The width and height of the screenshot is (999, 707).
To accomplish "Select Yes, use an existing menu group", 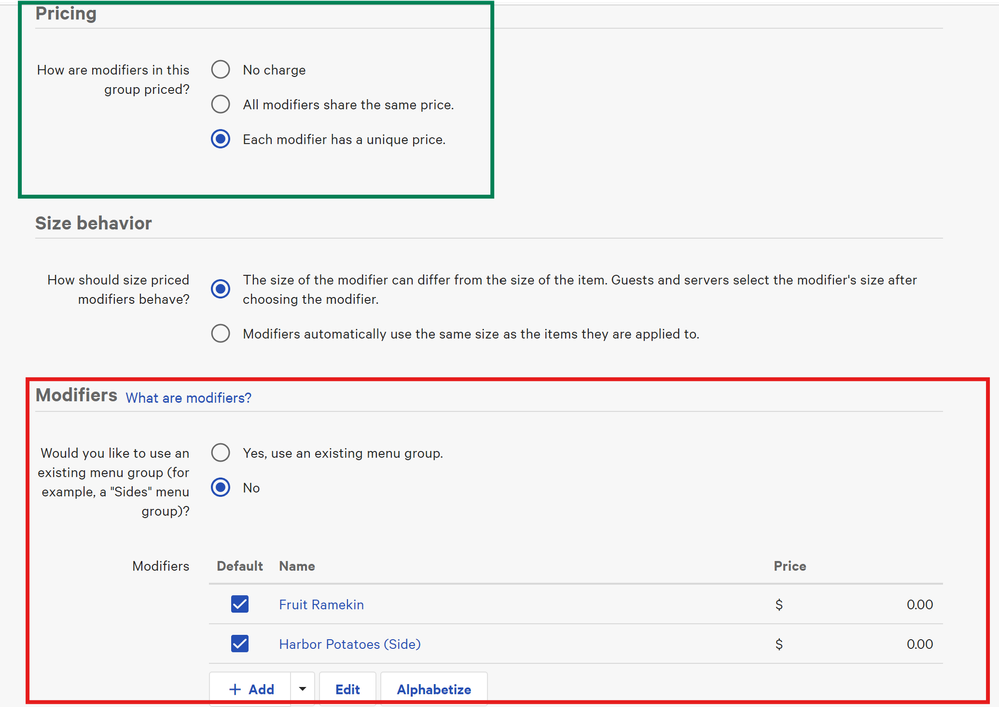I will click(x=221, y=453).
